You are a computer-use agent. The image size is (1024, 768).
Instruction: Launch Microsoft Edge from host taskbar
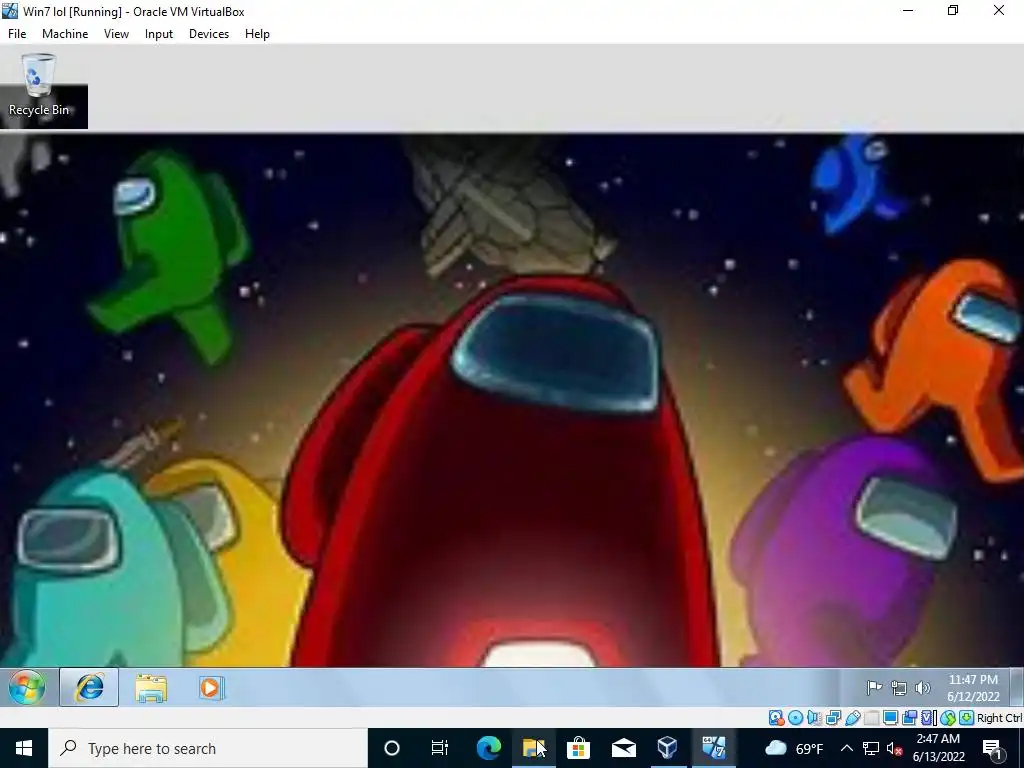point(488,748)
